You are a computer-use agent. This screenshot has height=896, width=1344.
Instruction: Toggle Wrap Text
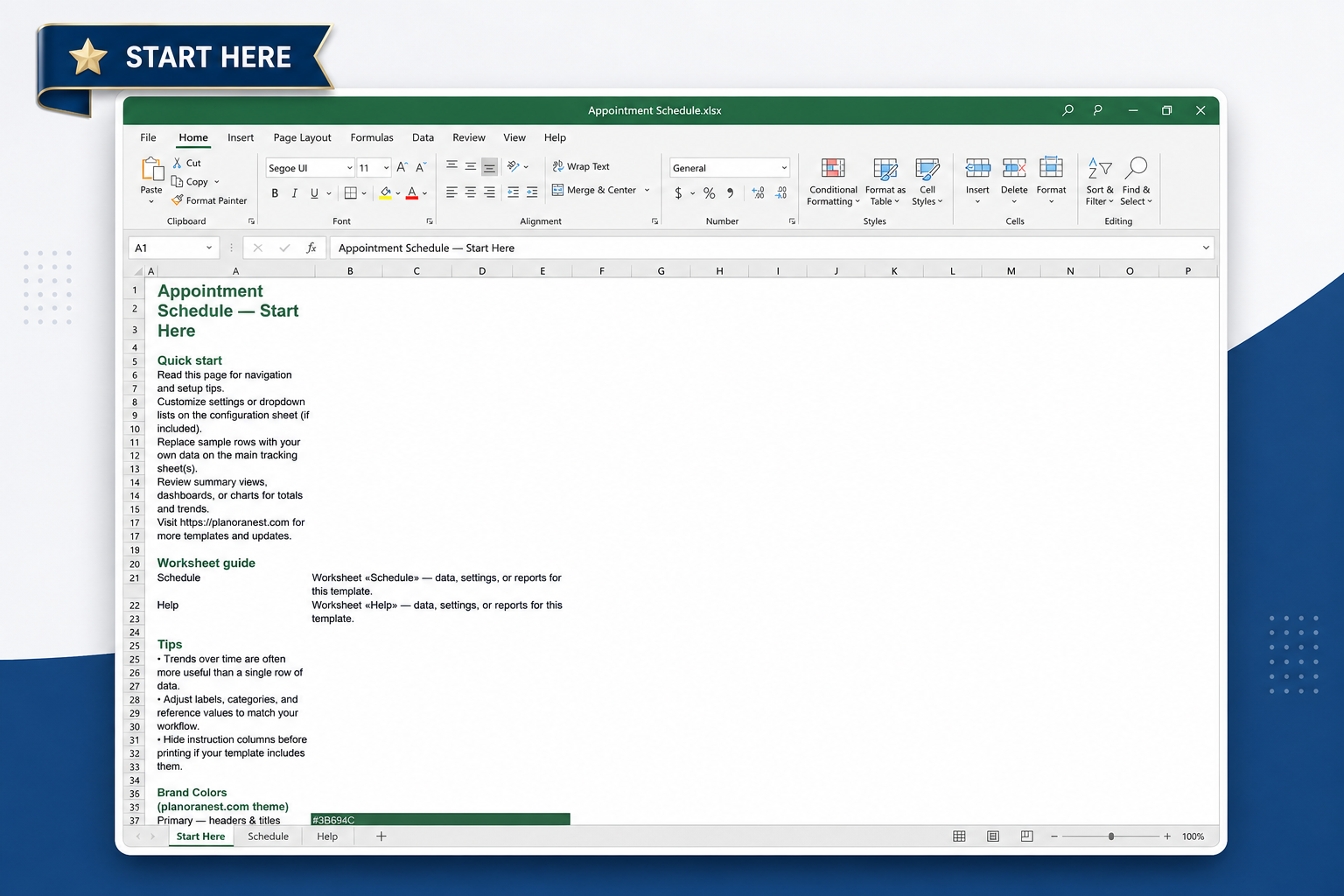coord(581,166)
